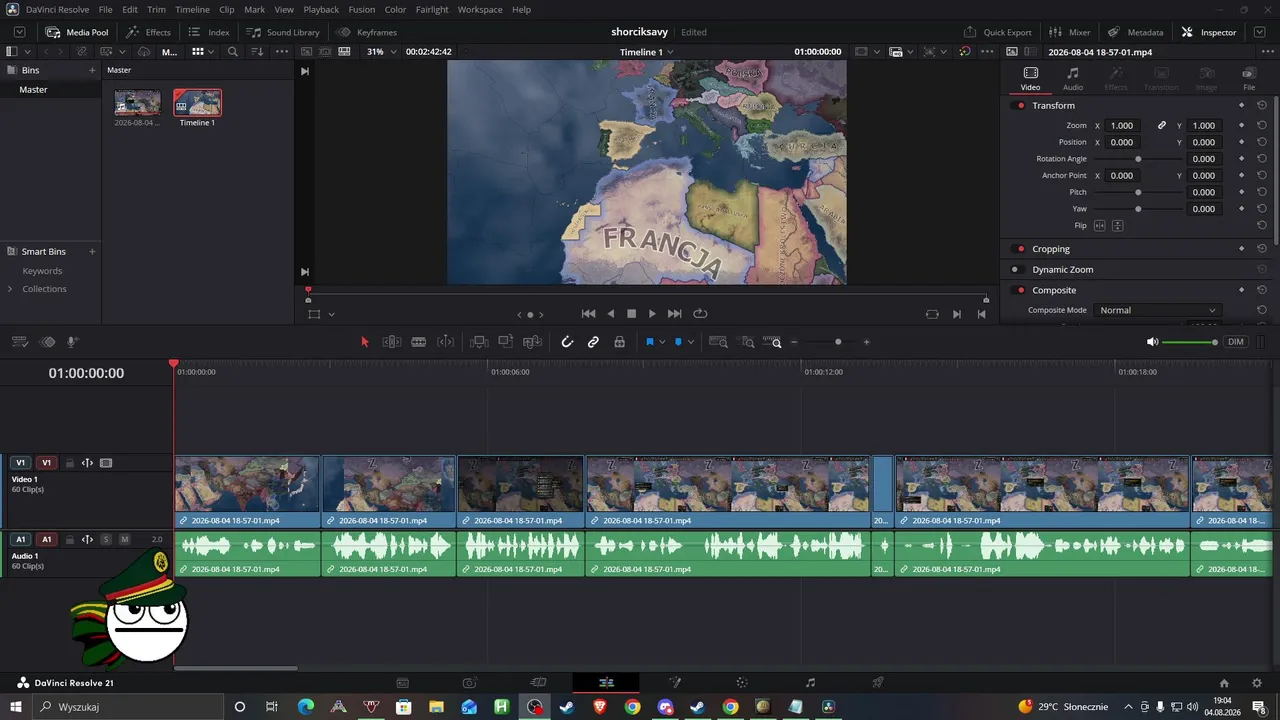Open the viewer zoom 31% dropdown

pyautogui.click(x=382, y=51)
